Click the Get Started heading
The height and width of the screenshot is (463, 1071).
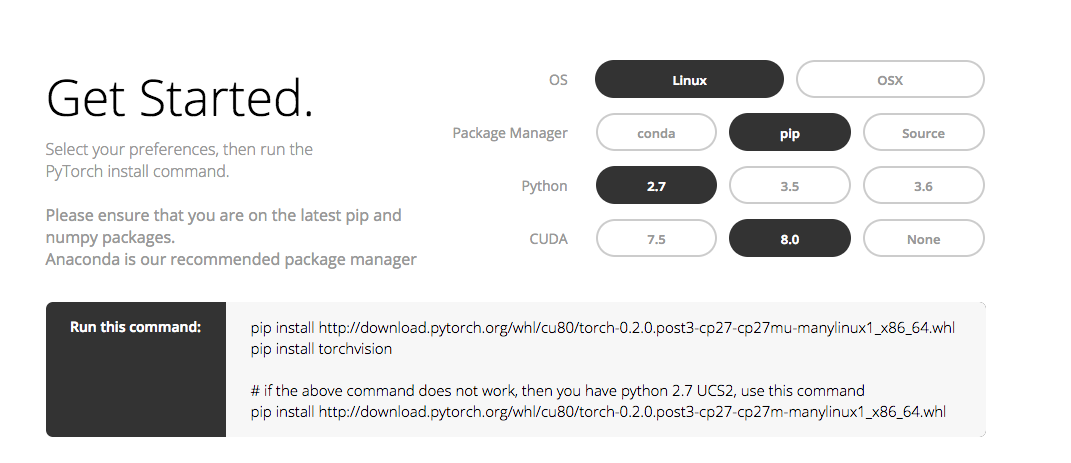180,98
